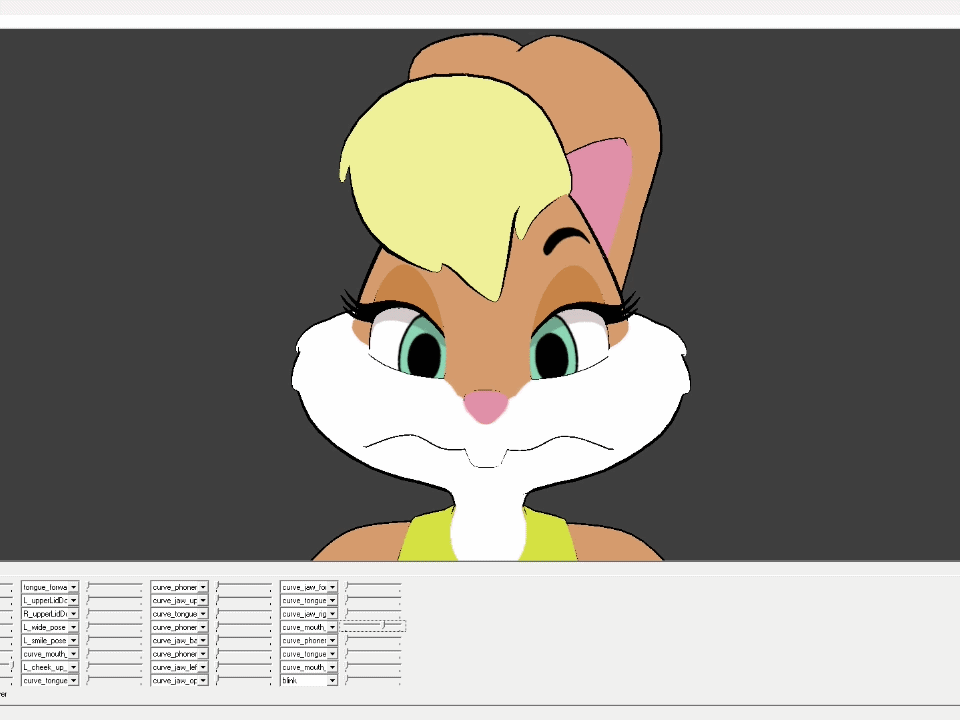Image resolution: width=960 pixels, height=720 pixels.
Task: Expand the L_wide_pose combo box
Action: click(x=50, y=627)
